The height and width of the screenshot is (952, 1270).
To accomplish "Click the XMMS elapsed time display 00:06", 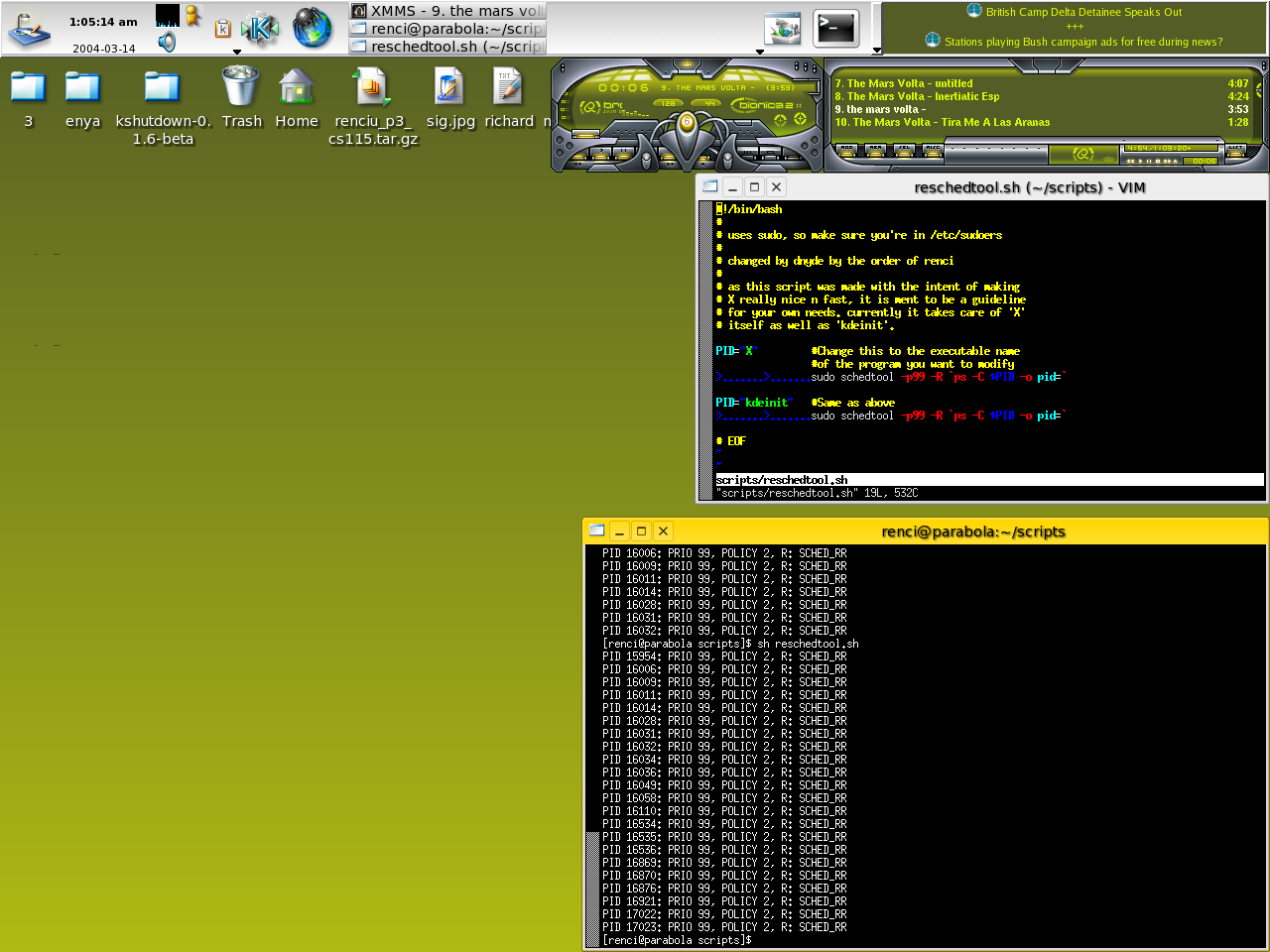I will pos(623,87).
